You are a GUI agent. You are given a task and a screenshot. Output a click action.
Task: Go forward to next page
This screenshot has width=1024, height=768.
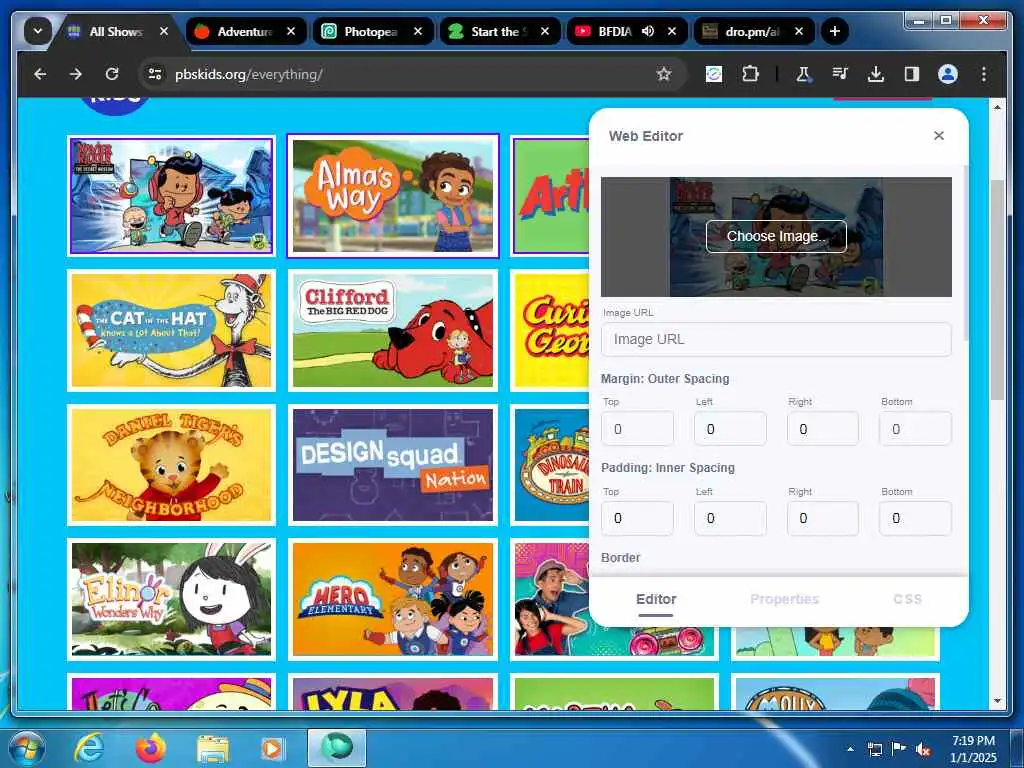(76, 74)
